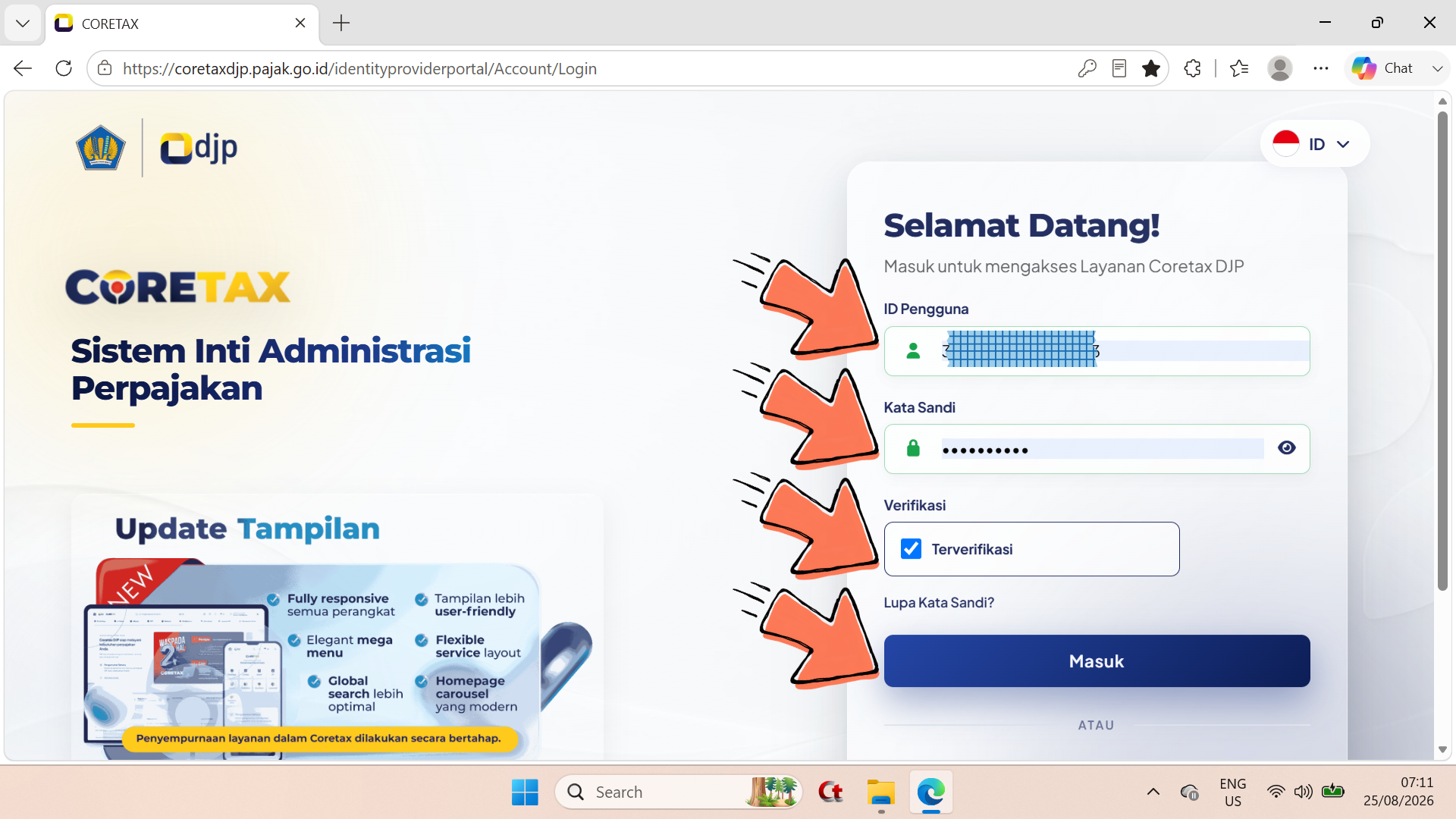
Task: Click the Lupa Kata Sandi link
Action: [939, 603]
